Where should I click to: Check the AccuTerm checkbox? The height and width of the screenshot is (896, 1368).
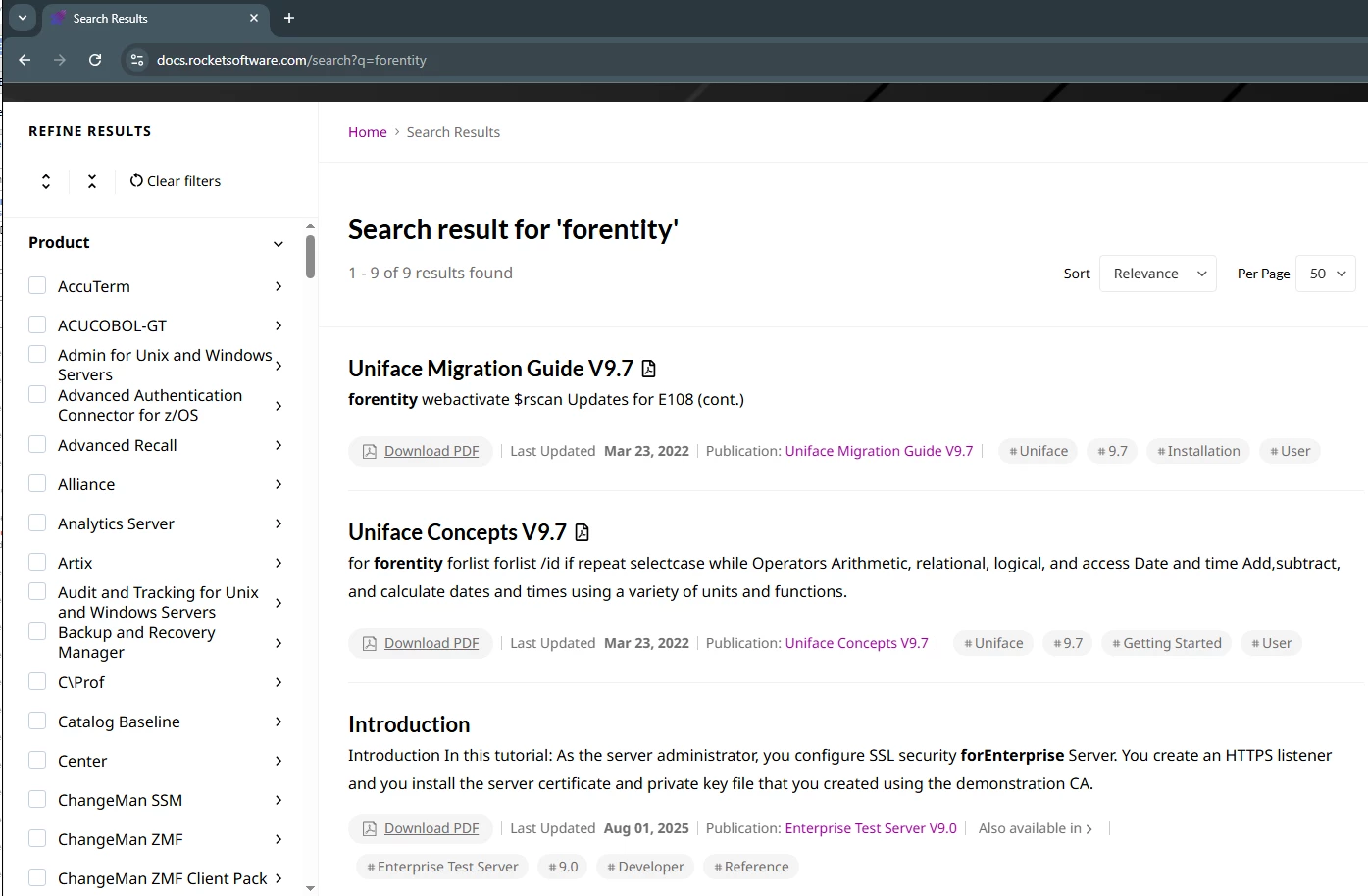37,285
